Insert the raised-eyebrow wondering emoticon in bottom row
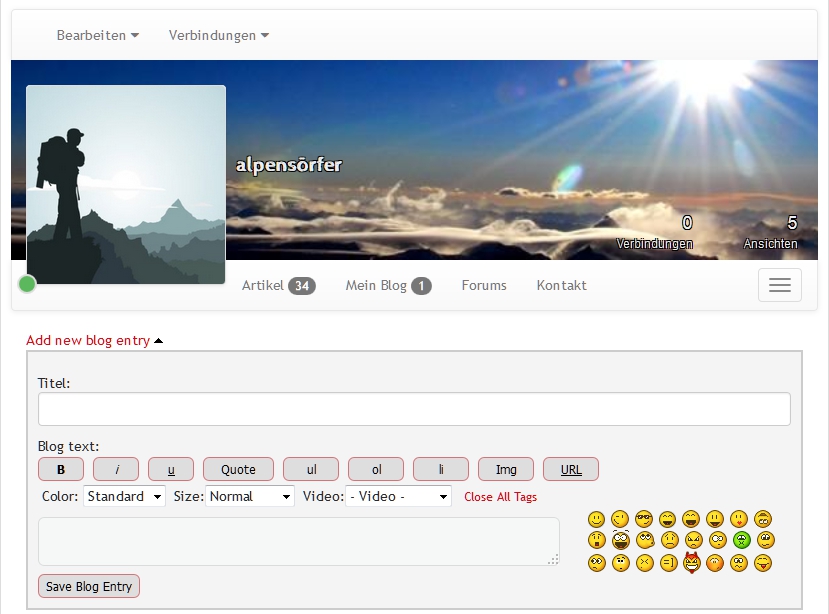Screen dimensions: 829x614 coord(621,563)
